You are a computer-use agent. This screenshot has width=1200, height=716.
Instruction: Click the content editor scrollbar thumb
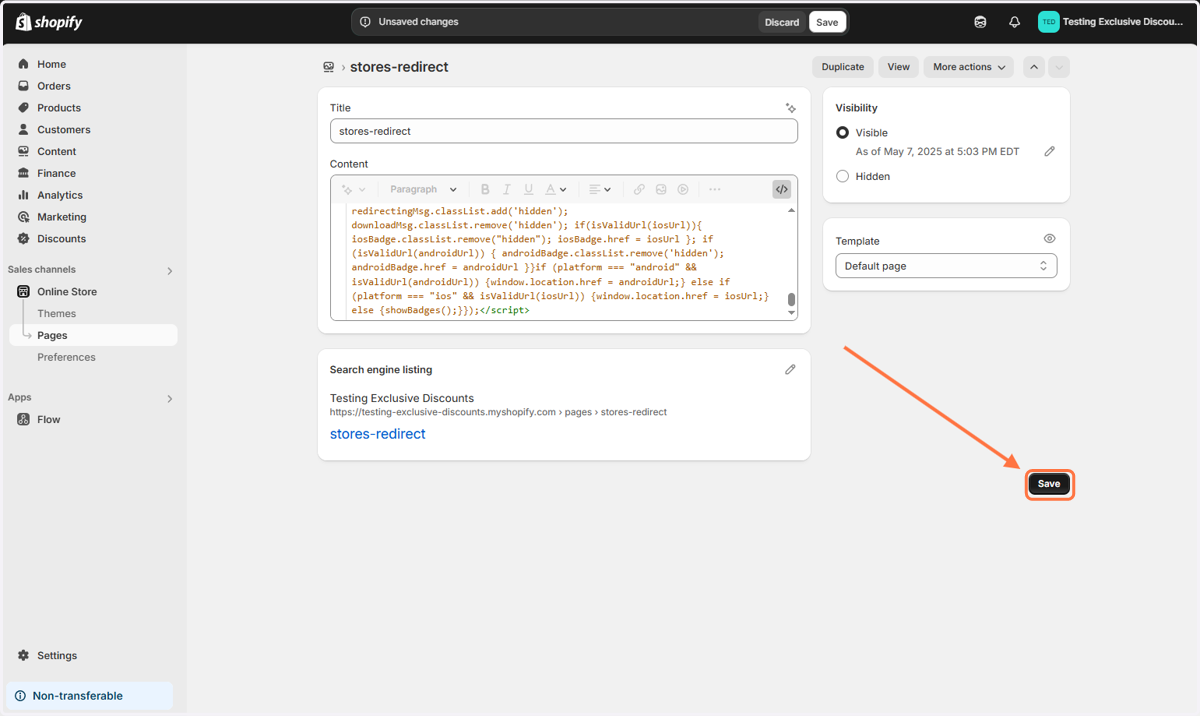pyautogui.click(x=792, y=299)
